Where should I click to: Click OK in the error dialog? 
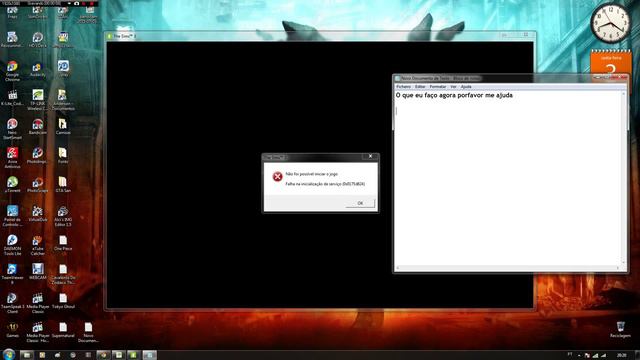point(360,203)
